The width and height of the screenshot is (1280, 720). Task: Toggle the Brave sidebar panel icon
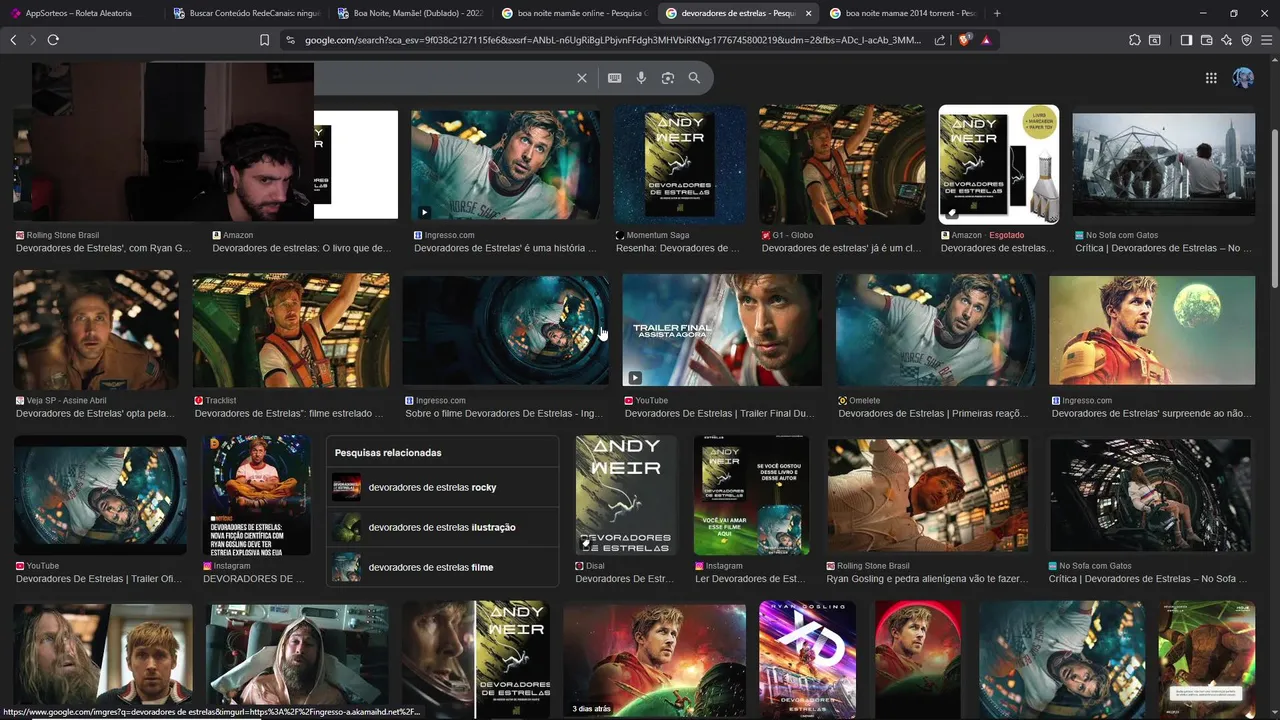(1186, 40)
